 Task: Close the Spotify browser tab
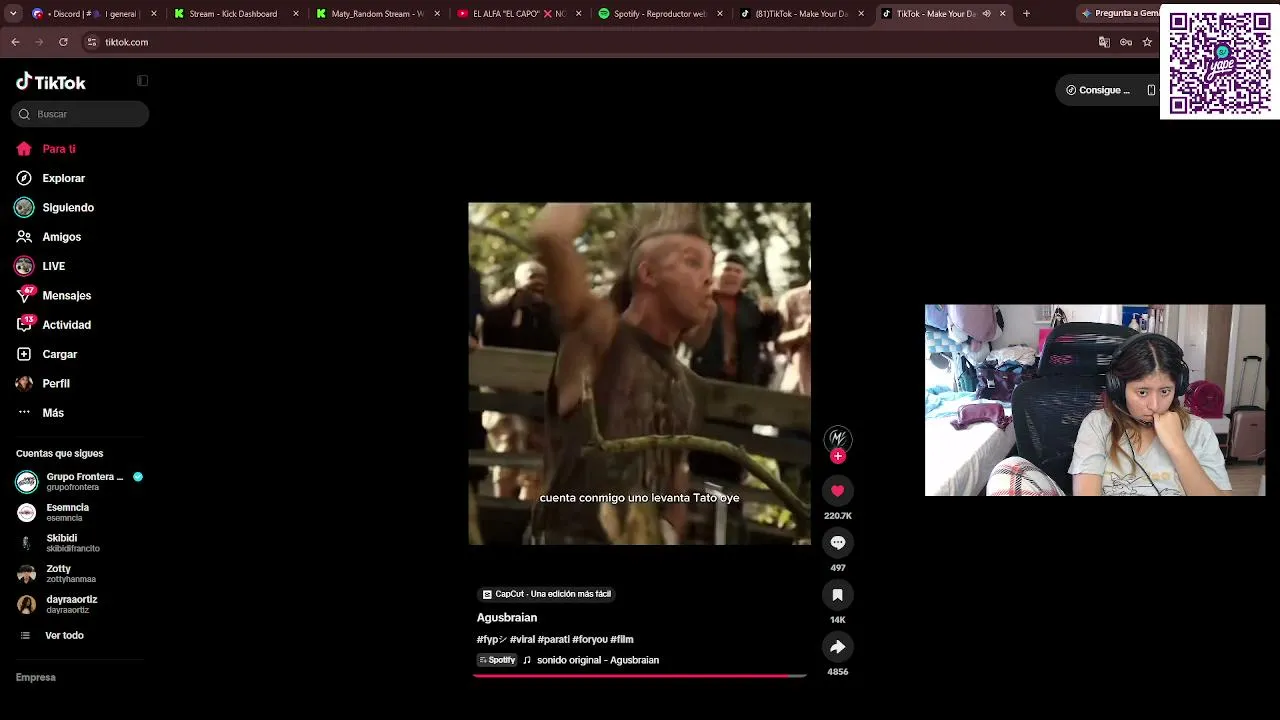720,14
